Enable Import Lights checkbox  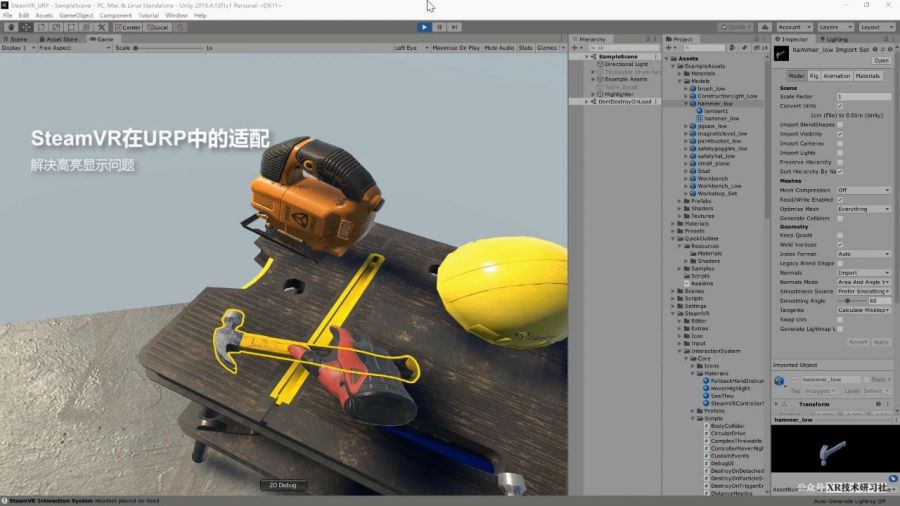840,153
